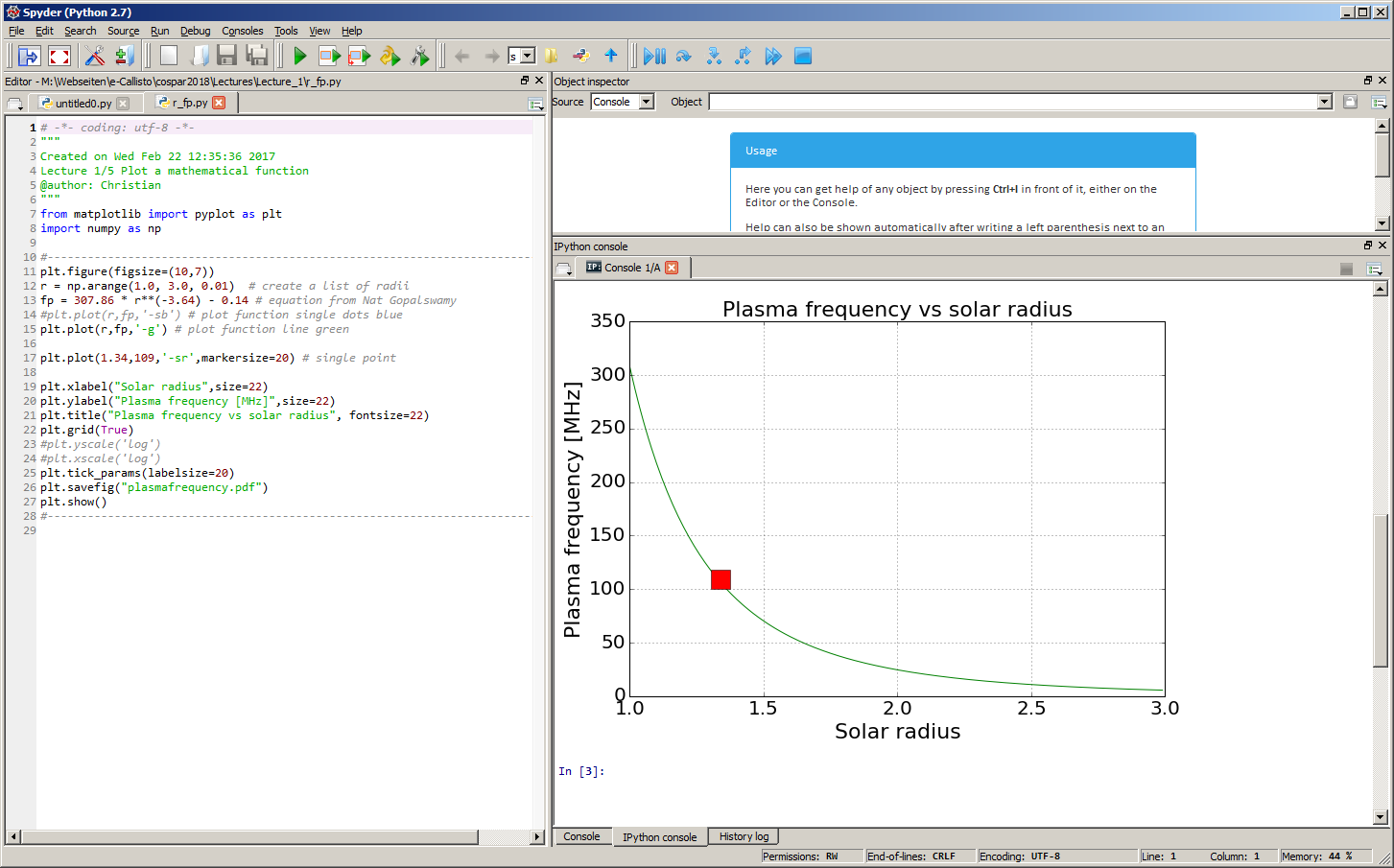Image resolution: width=1394 pixels, height=868 pixels.
Task: Click the gray stop kernel square icon
Action: click(x=1346, y=269)
